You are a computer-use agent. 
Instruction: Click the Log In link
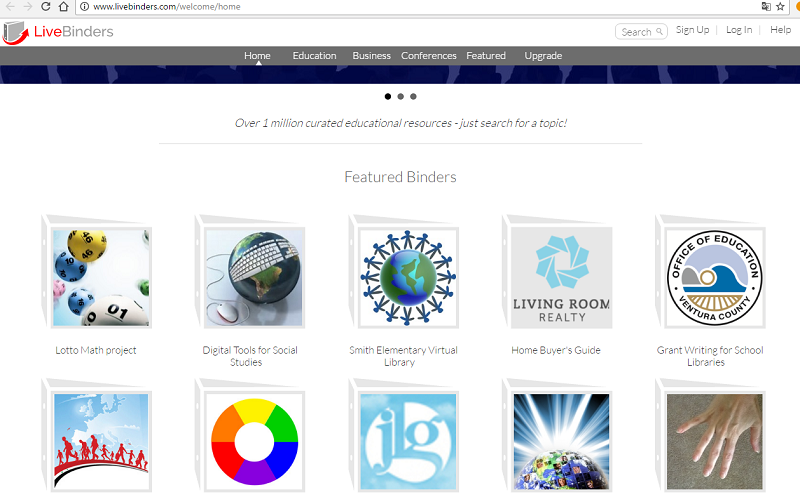click(x=739, y=30)
